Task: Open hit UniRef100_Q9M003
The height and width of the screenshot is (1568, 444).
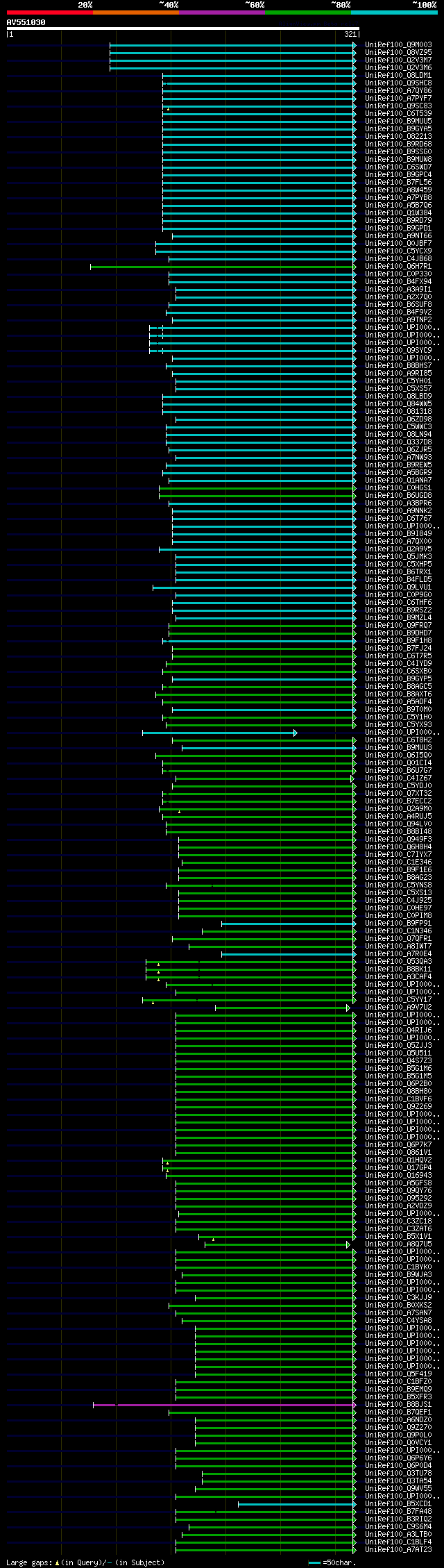Action: pyautogui.click(x=398, y=45)
